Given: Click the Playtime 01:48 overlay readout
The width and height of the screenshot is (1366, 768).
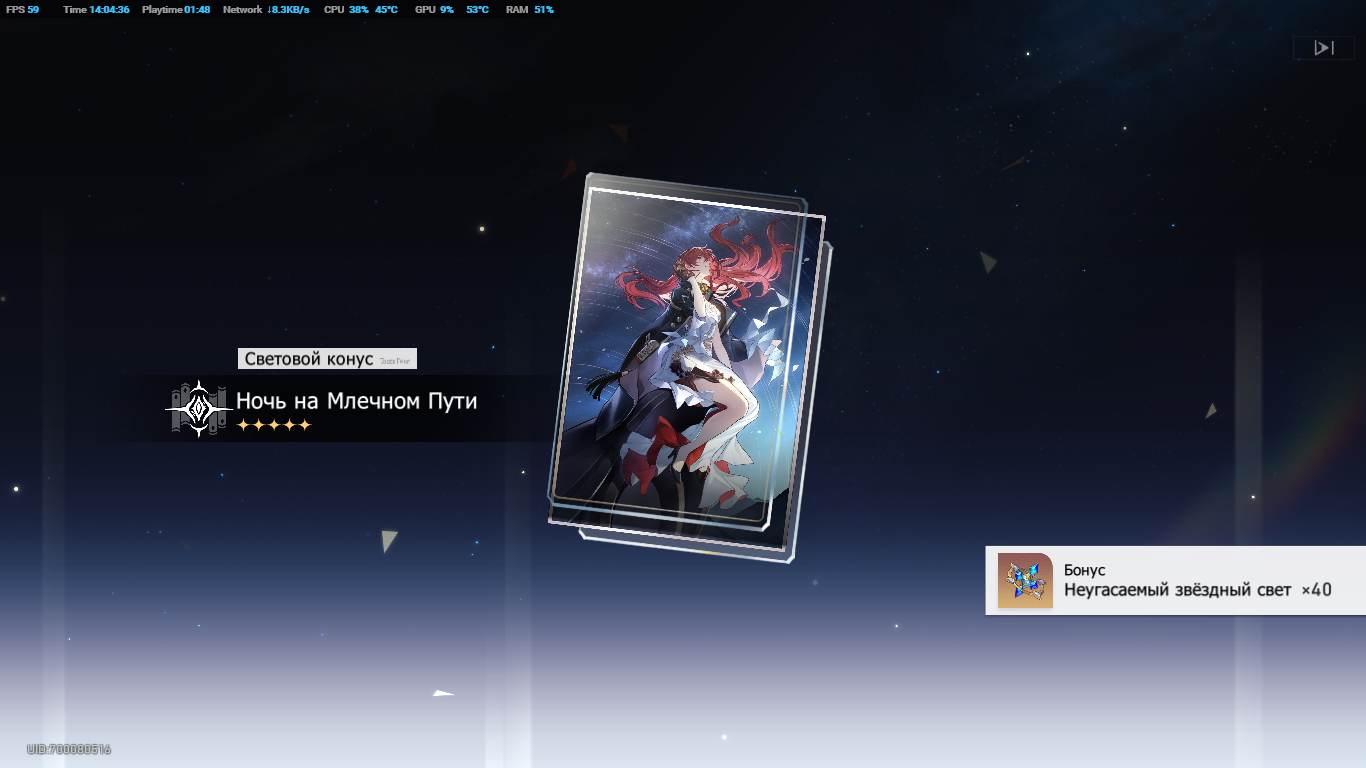Looking at the screenshot, I should [176, 10].
